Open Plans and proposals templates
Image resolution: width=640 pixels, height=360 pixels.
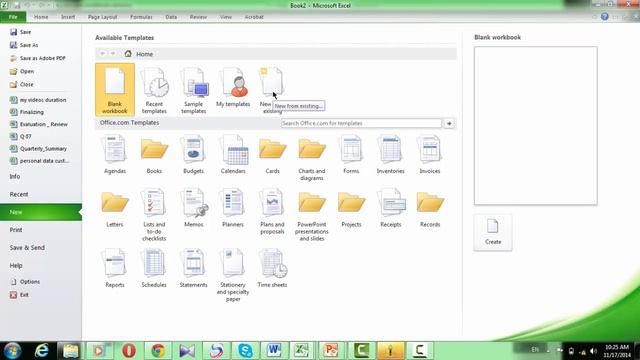coord(272,211)
